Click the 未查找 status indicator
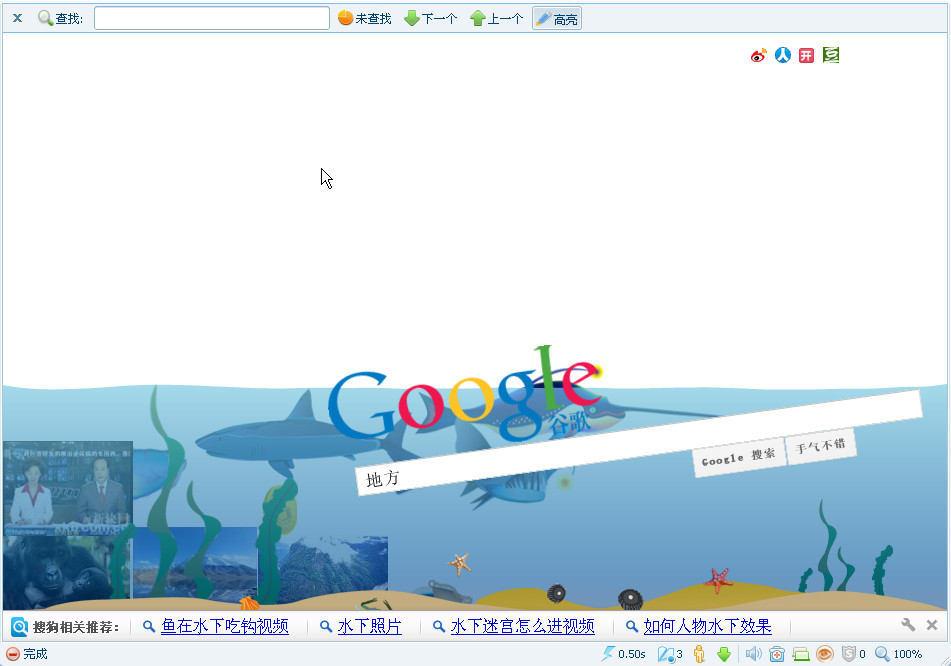The image size is (951, 666). tap(365, 18)
